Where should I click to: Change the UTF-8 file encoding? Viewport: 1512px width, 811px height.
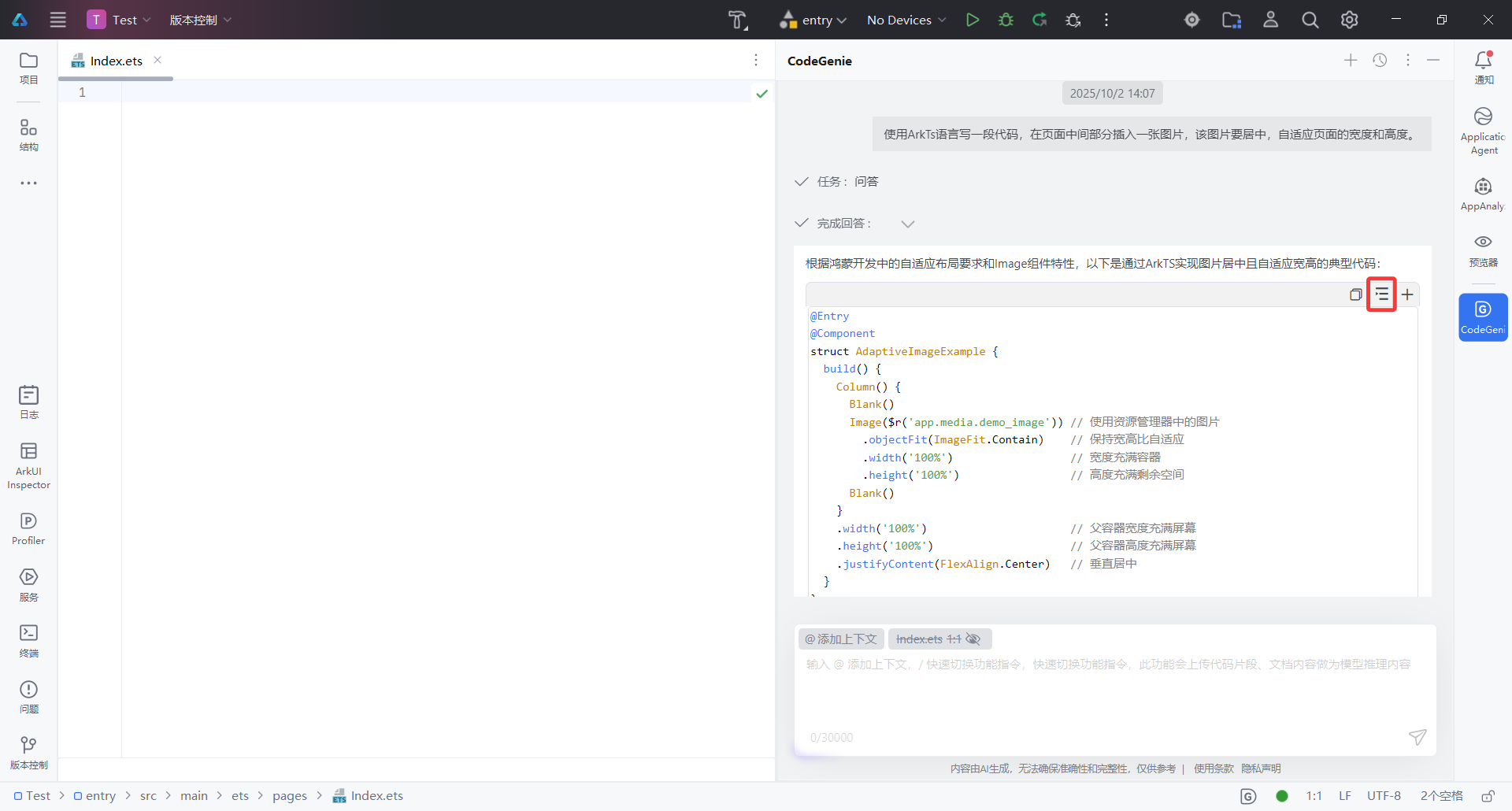pyautogui.click(x=1384, y=796)
